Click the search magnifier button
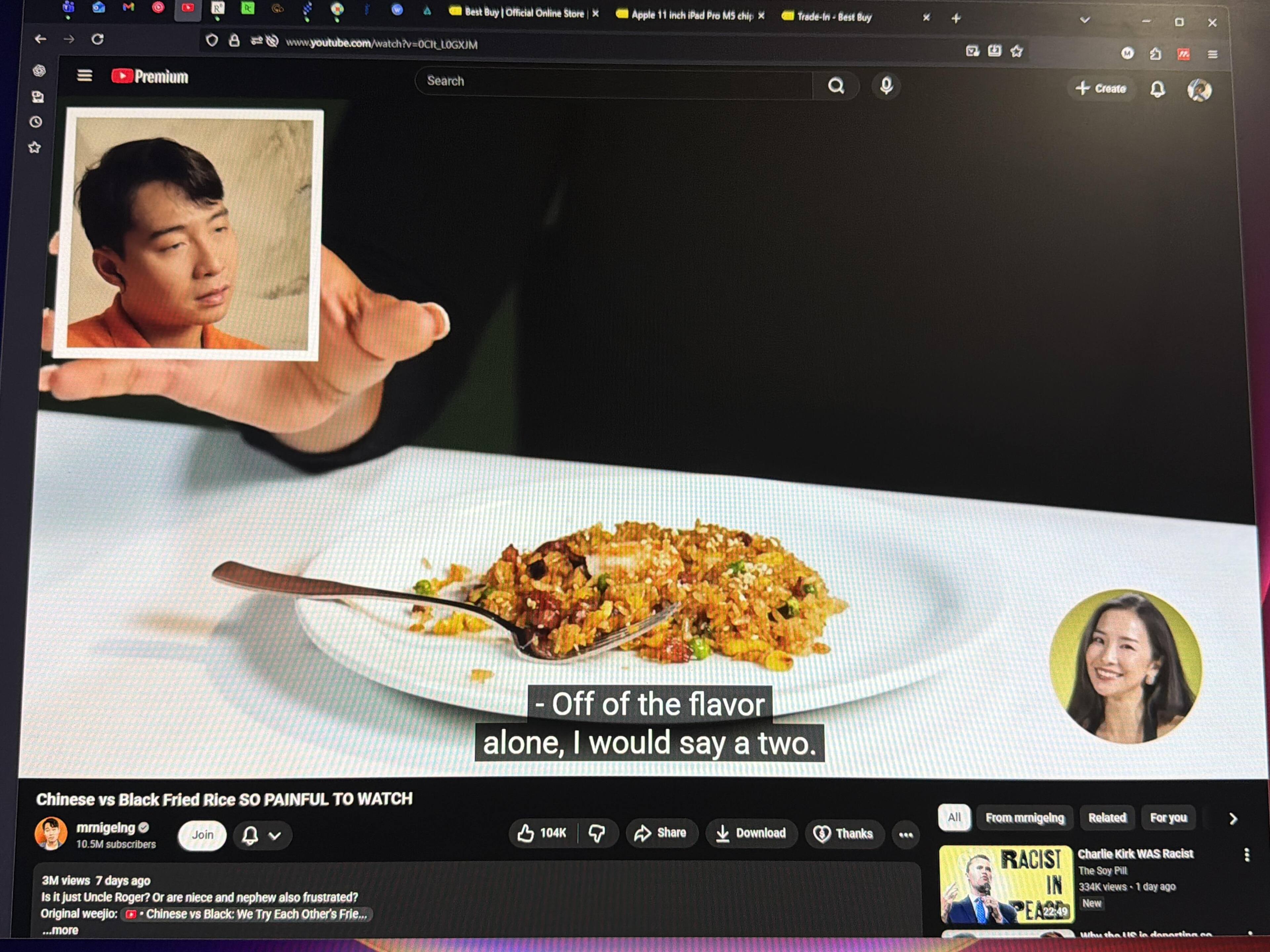 pos(836,86)
